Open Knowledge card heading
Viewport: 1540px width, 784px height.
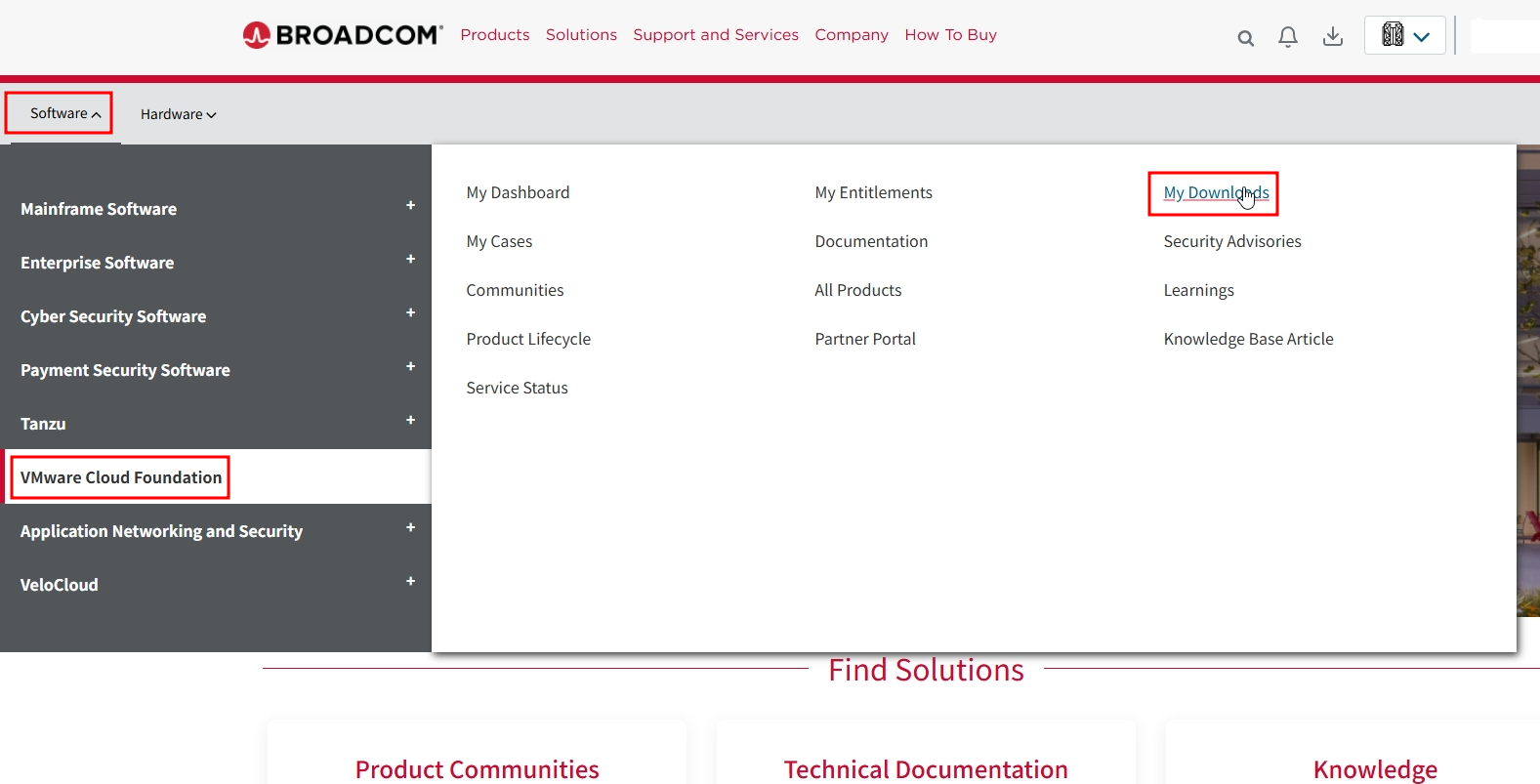click(1375, 768)
